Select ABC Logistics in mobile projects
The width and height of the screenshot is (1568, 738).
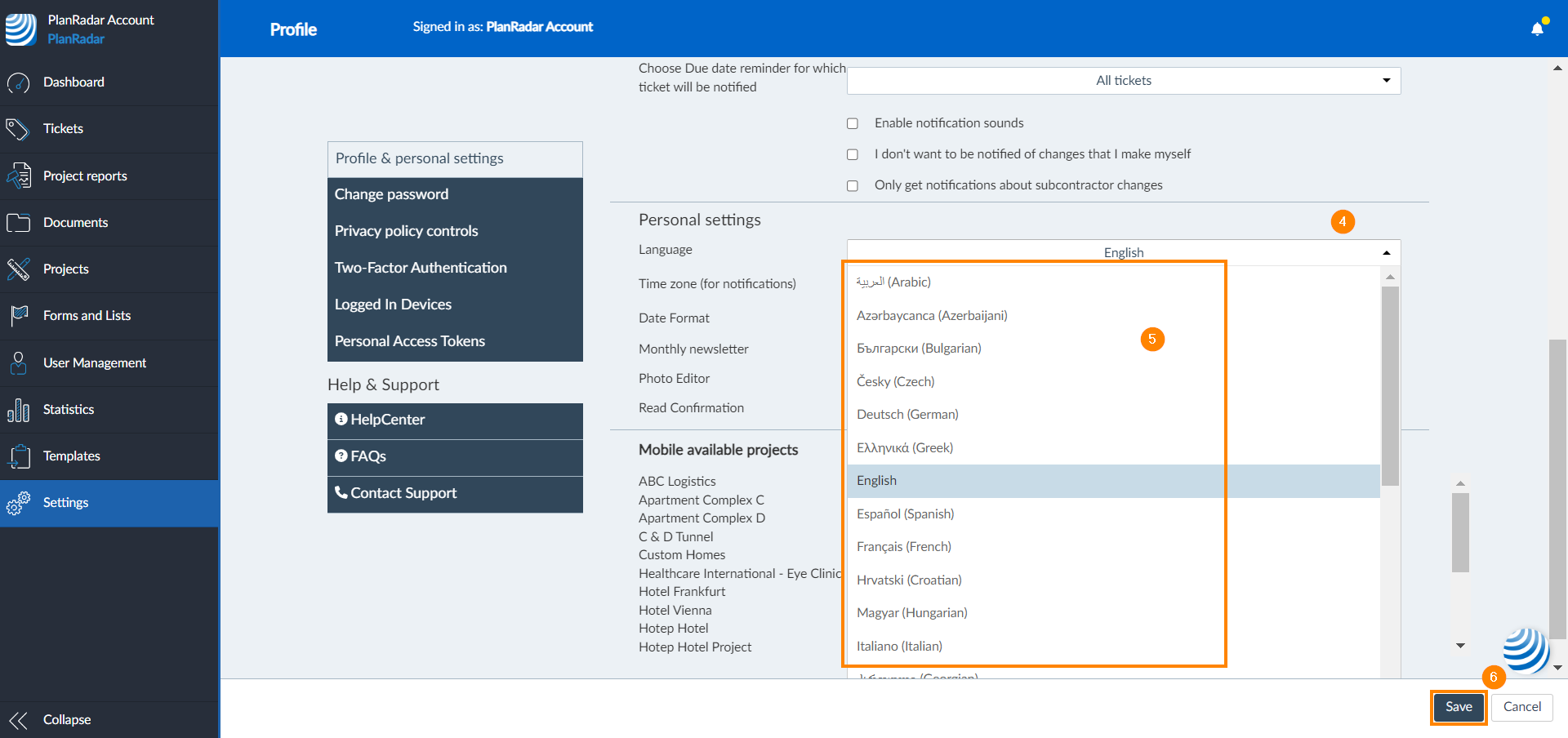click(677, 482)
